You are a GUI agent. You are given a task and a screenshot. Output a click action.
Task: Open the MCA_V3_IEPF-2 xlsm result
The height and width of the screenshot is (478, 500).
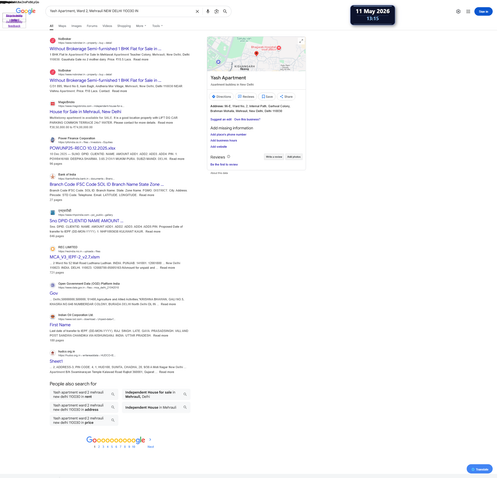(x=75, y=258)
